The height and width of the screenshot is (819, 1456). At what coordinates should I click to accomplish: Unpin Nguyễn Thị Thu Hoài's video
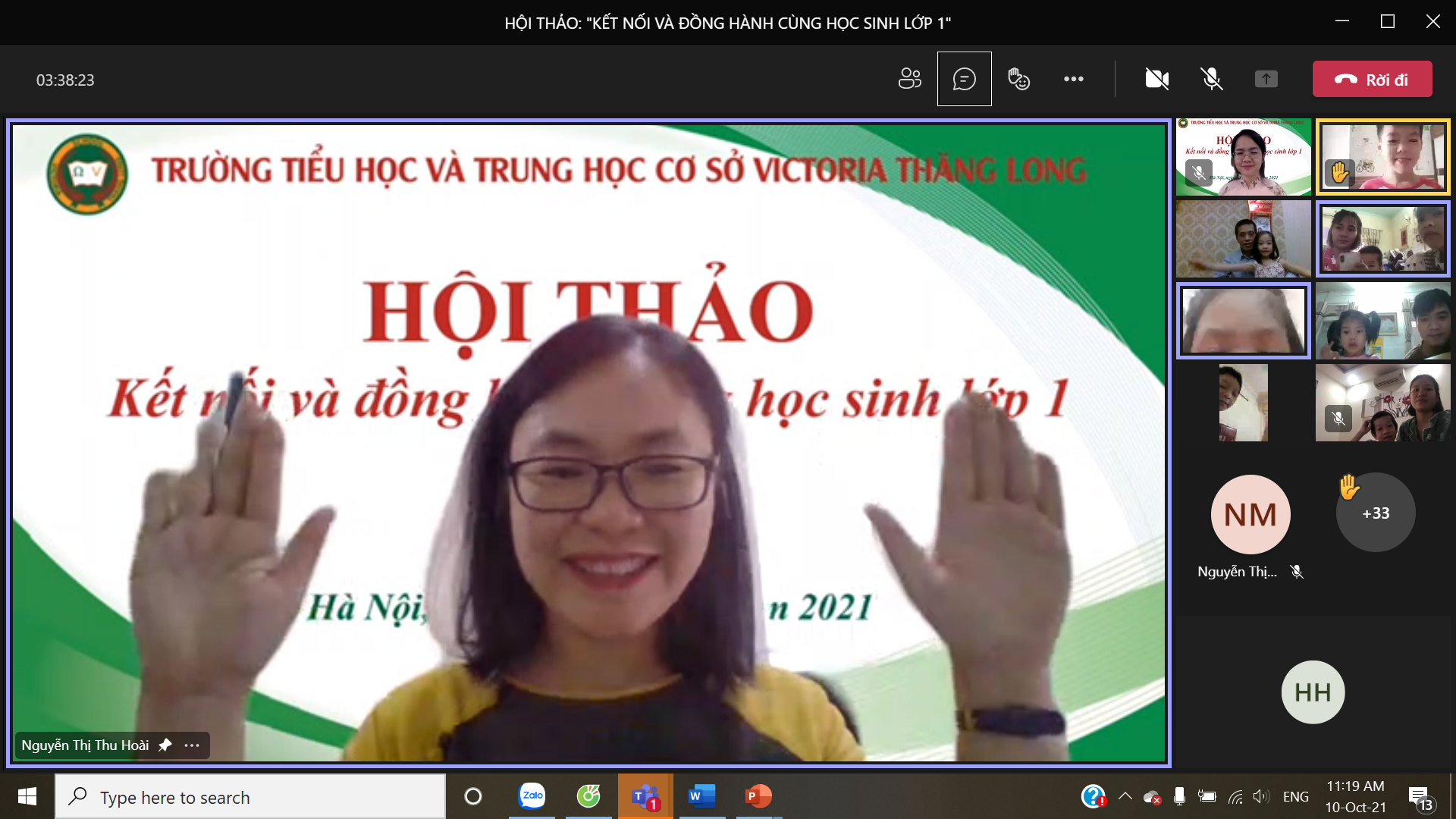[165, 745]
